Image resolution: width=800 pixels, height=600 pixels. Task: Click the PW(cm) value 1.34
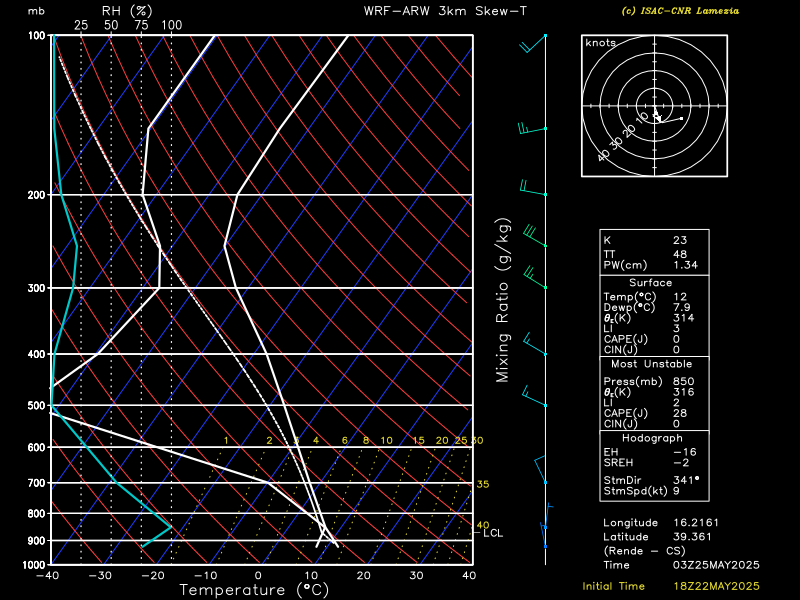pos(685,265)
